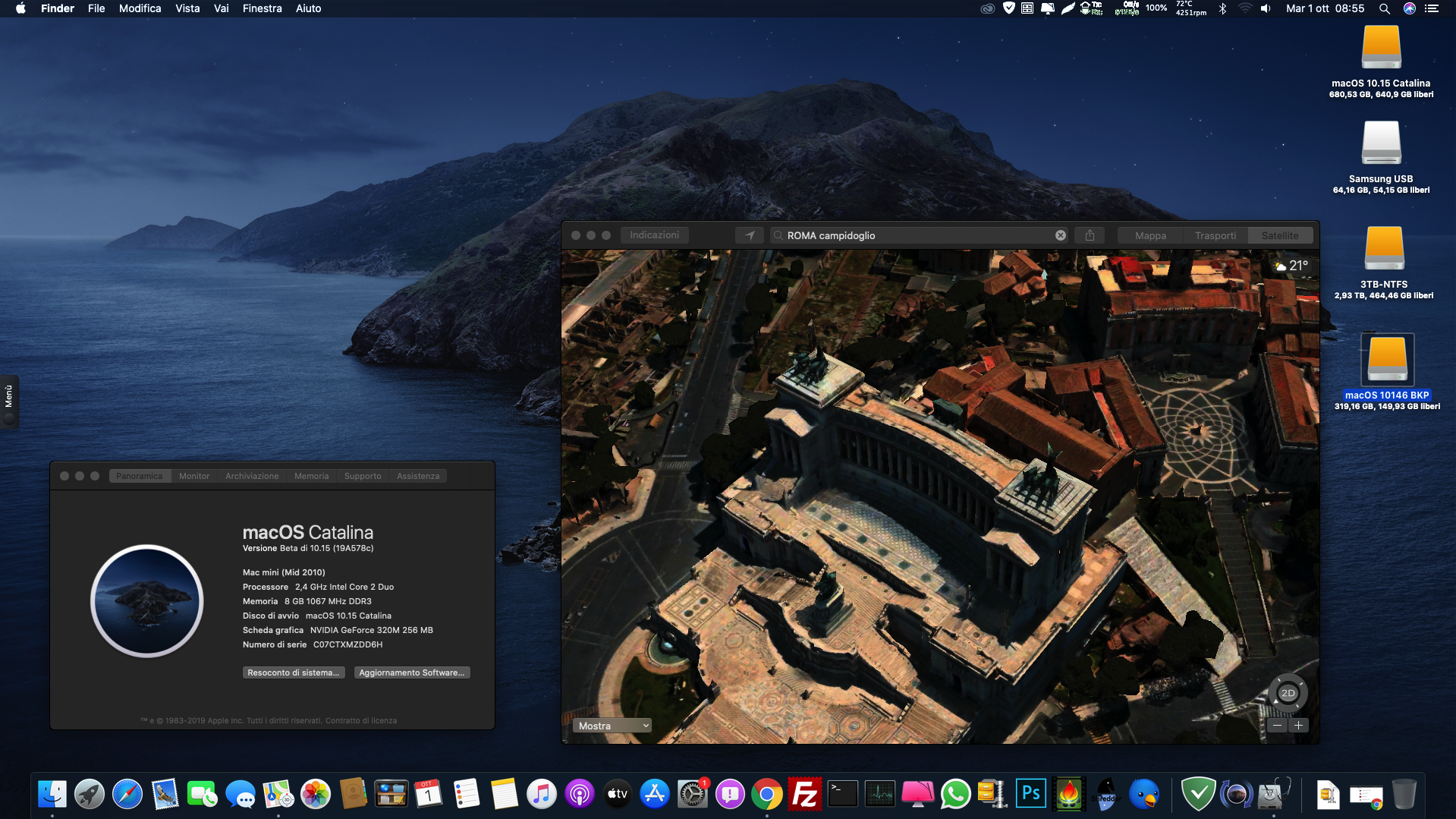Open Photos from the Dock
The width and height of the screenshot is (1456, 819).
click(316, 794)
